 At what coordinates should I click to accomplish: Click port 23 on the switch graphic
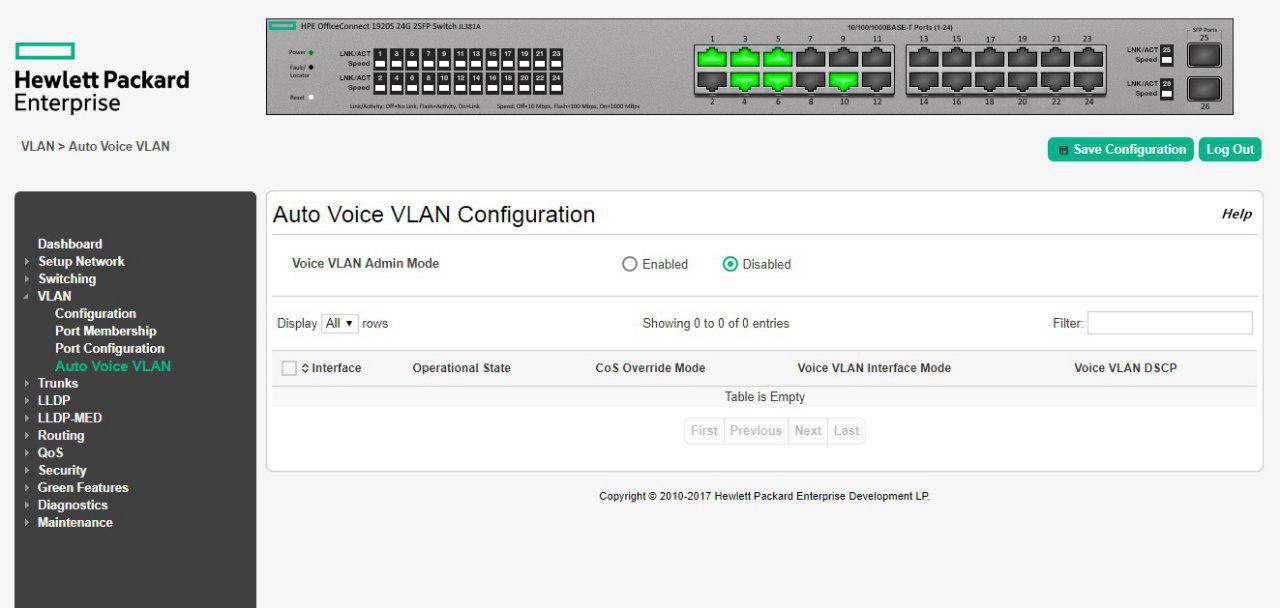click(1089, 58)
